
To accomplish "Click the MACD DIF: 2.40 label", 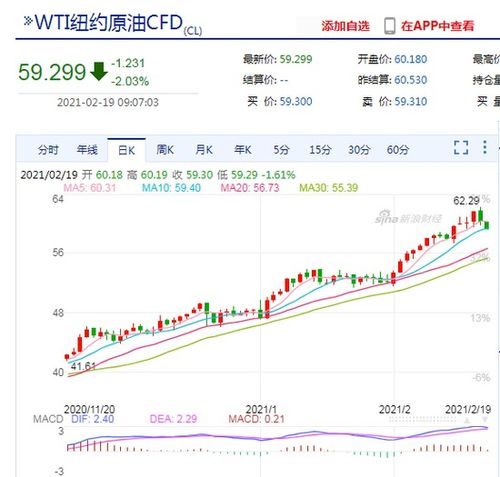I will (x=93, y=419).
